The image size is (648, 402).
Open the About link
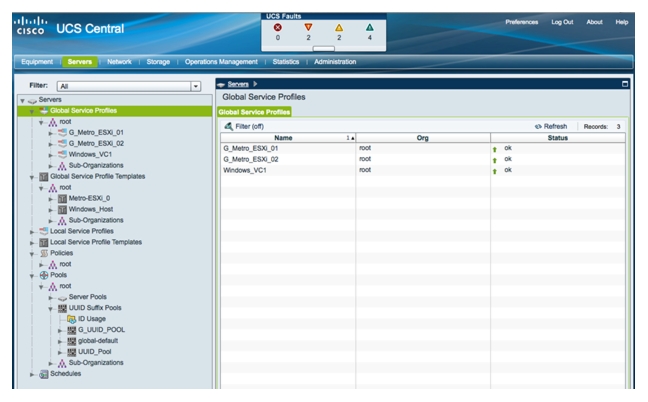coord(594,22)
